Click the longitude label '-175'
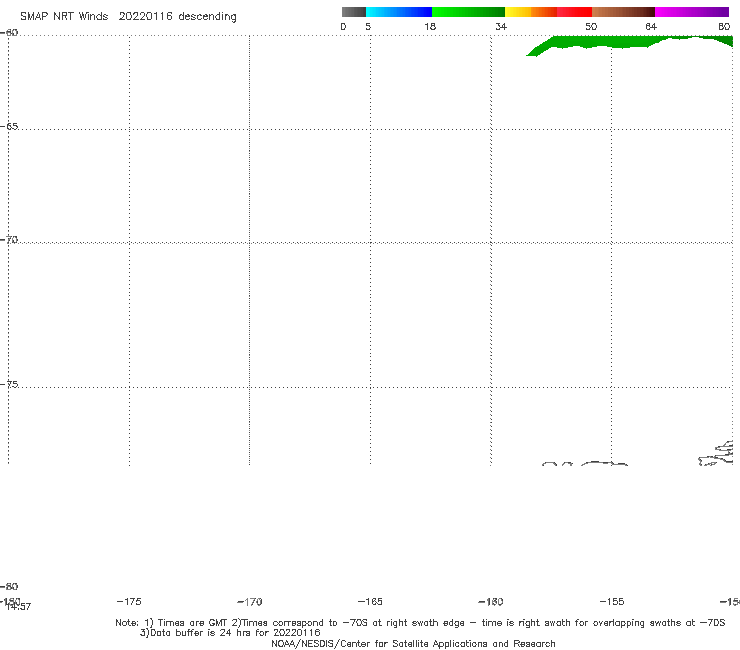This screenshot has height=650, width=740. [x=129, y=601]
